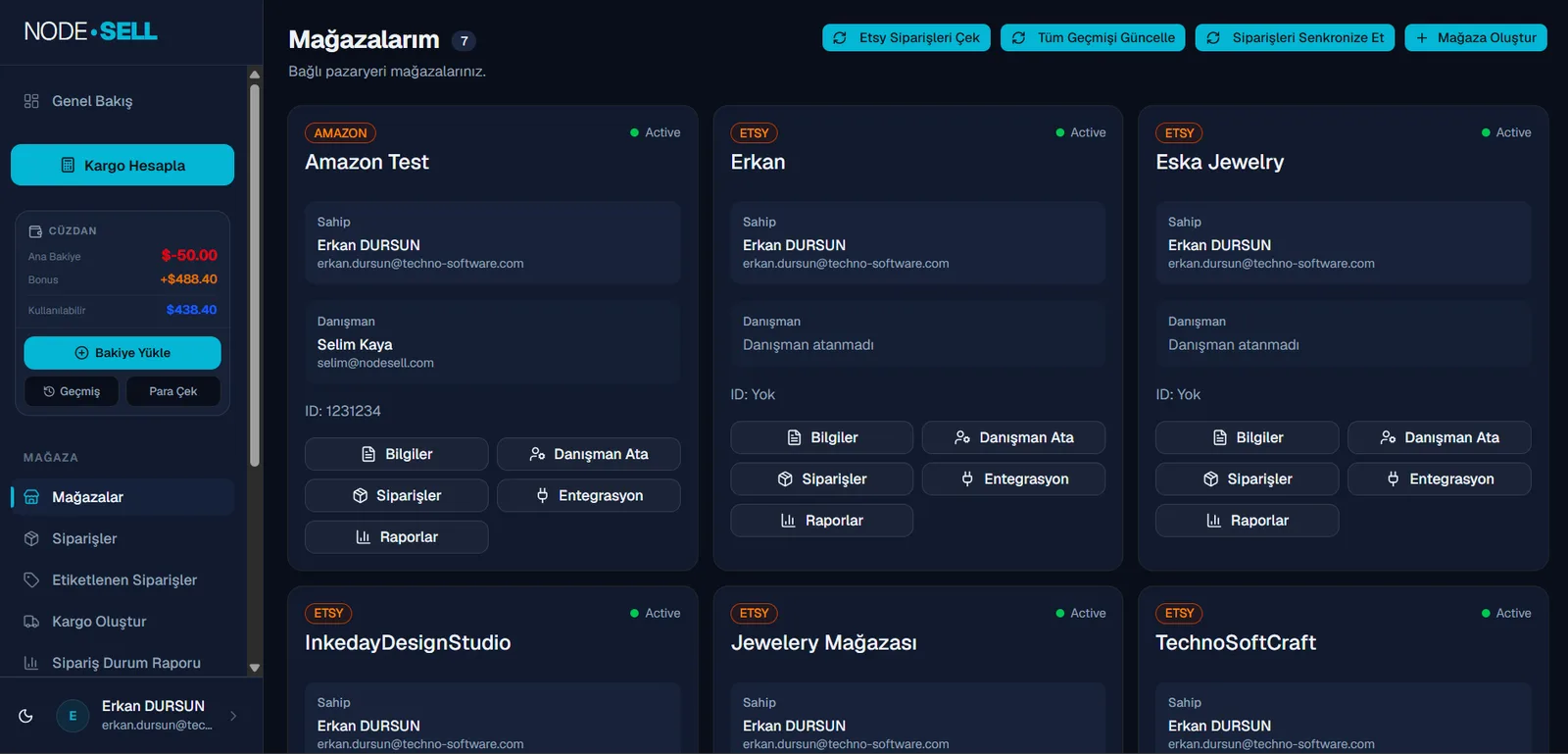
Task: Click the sidebar scrollbar thumb
Action: tap(255, 275)
